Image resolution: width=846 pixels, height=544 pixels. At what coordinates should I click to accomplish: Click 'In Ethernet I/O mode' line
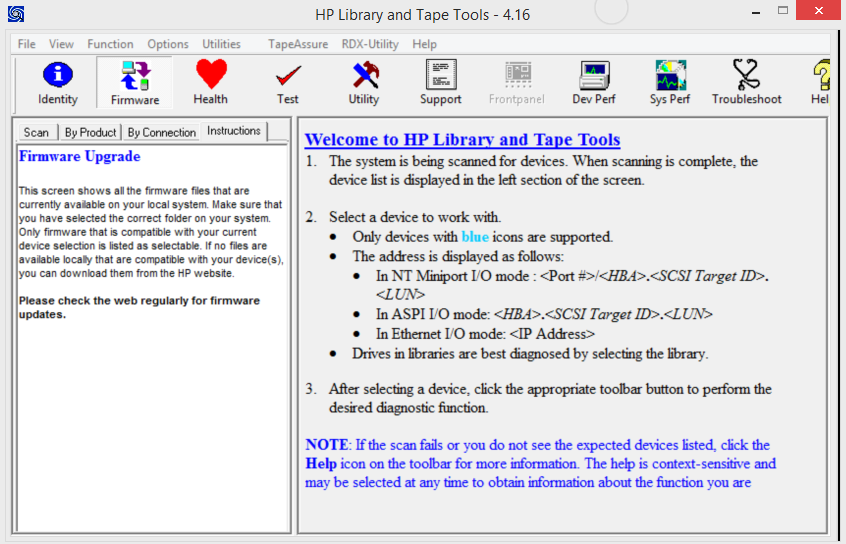[x=485, y=334]
